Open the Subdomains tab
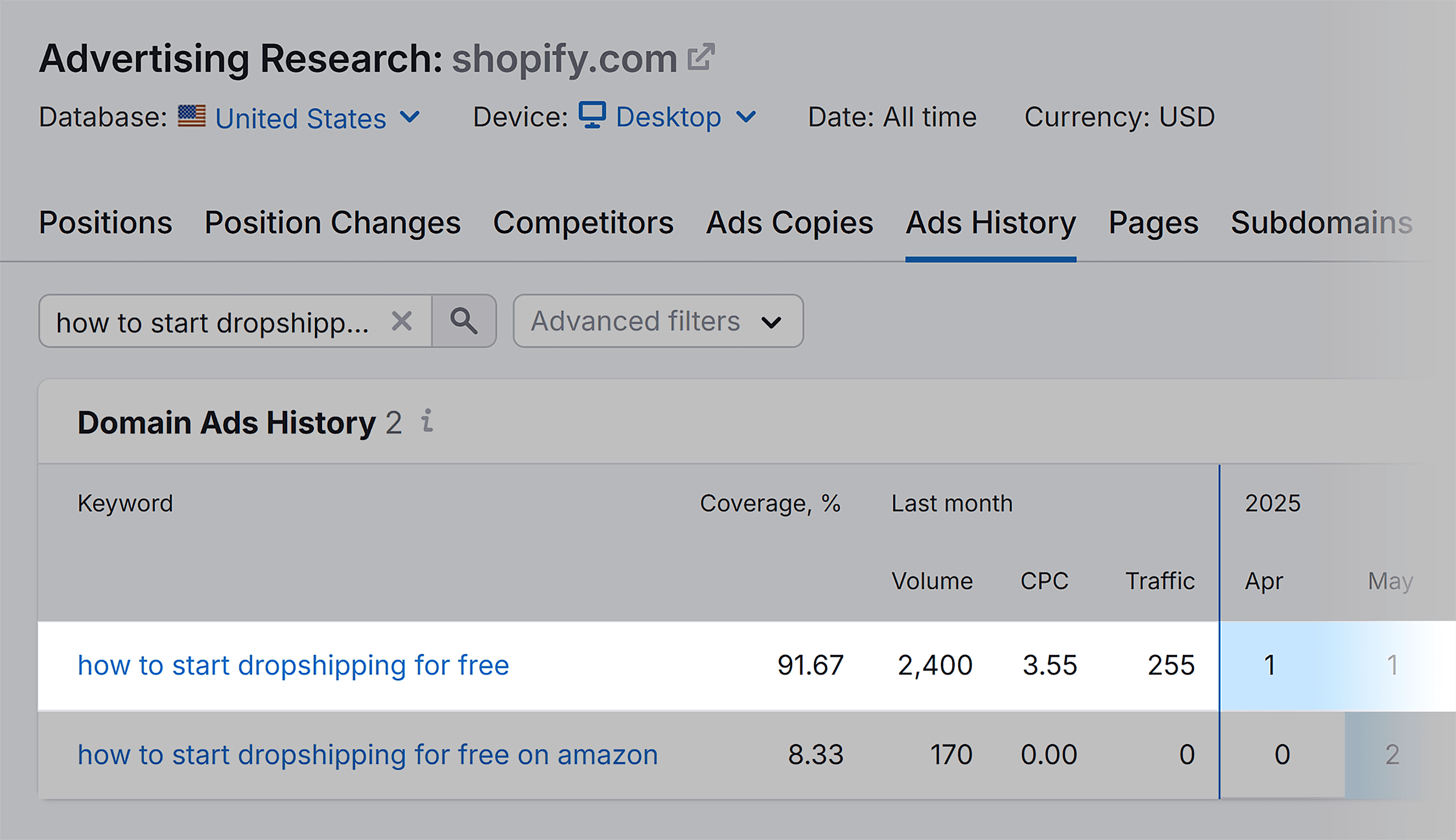1456x840 pixels. tap(1322, 223)
